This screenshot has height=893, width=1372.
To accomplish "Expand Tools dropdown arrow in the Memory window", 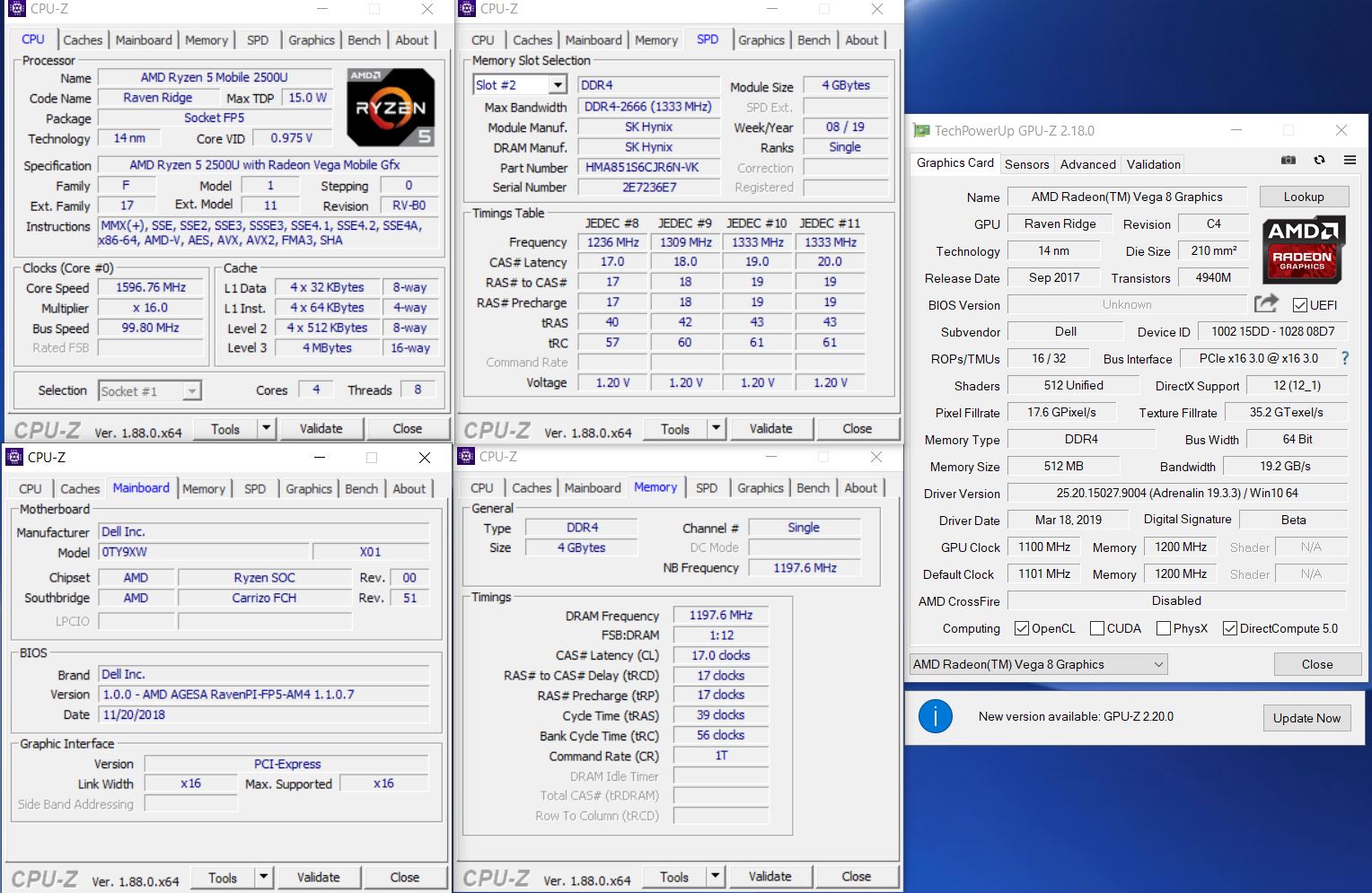I will click(715, 876).
